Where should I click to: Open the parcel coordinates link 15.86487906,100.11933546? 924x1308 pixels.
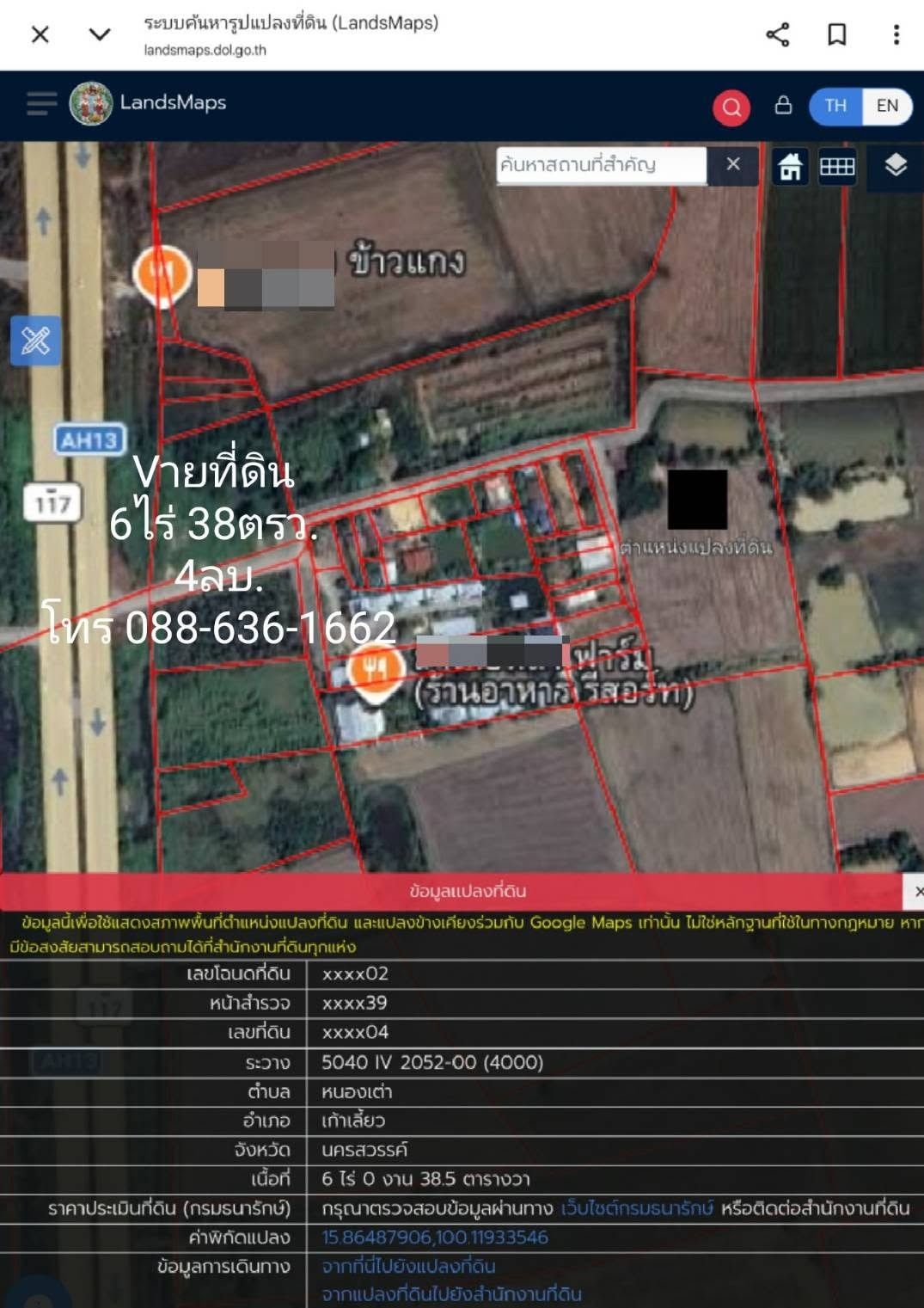(x=435, y=1237)
